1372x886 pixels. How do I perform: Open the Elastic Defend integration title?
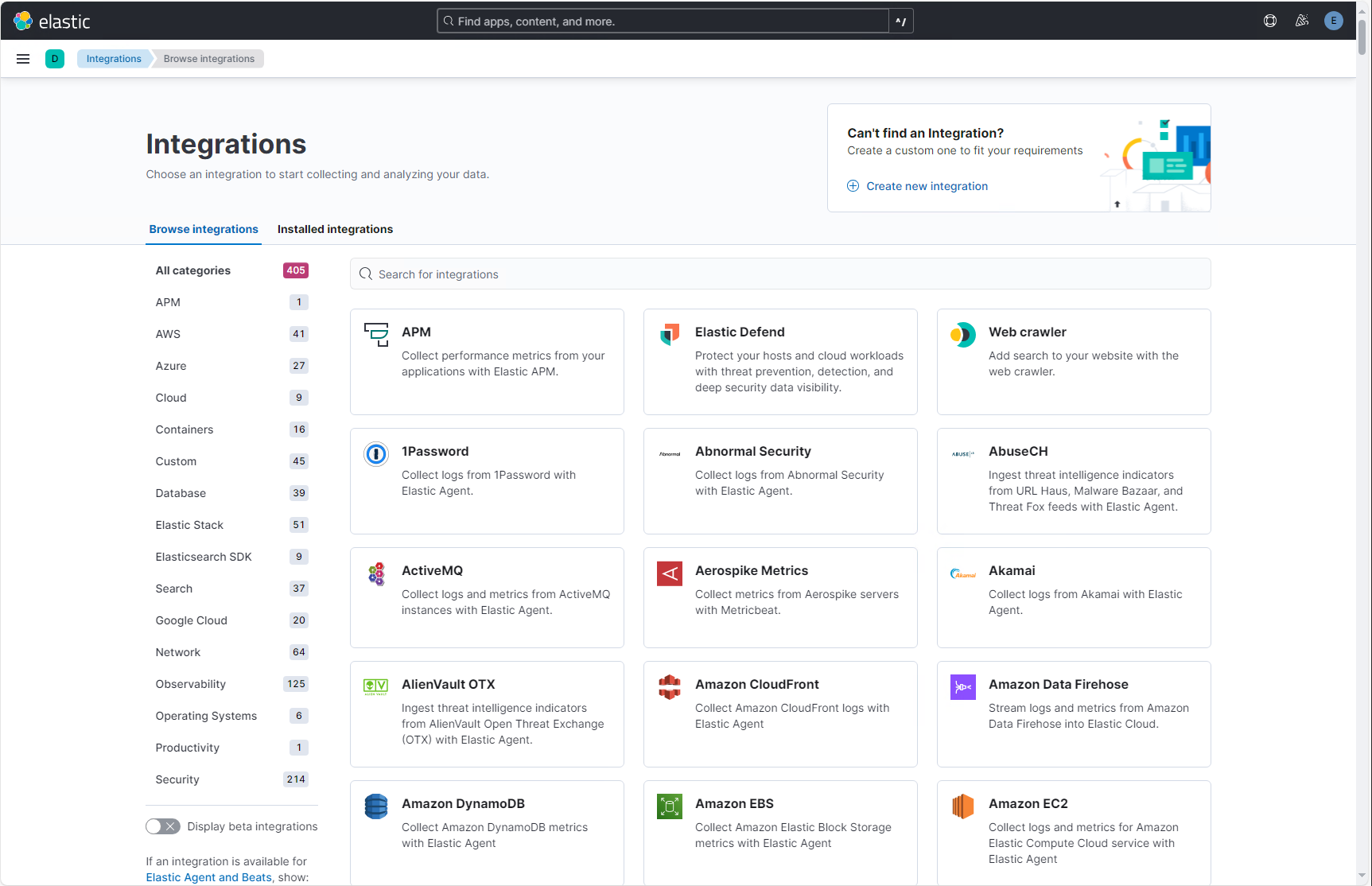click(740, 332)
